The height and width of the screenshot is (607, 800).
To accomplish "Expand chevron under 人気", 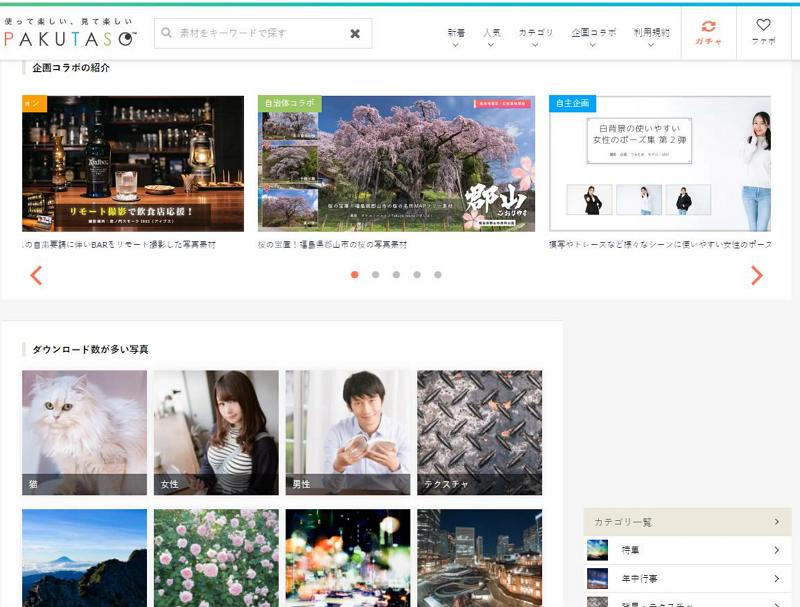I will [x=491, y=45].
